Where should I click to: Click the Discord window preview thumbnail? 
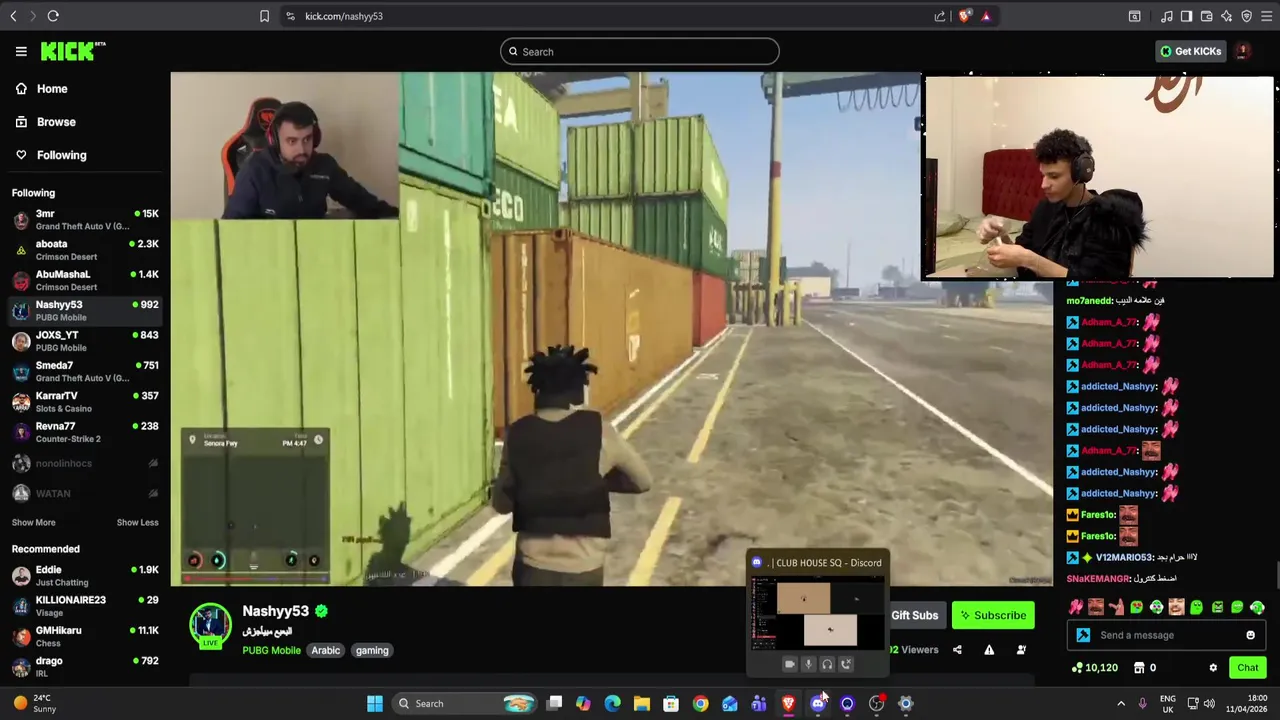point(817,612)
